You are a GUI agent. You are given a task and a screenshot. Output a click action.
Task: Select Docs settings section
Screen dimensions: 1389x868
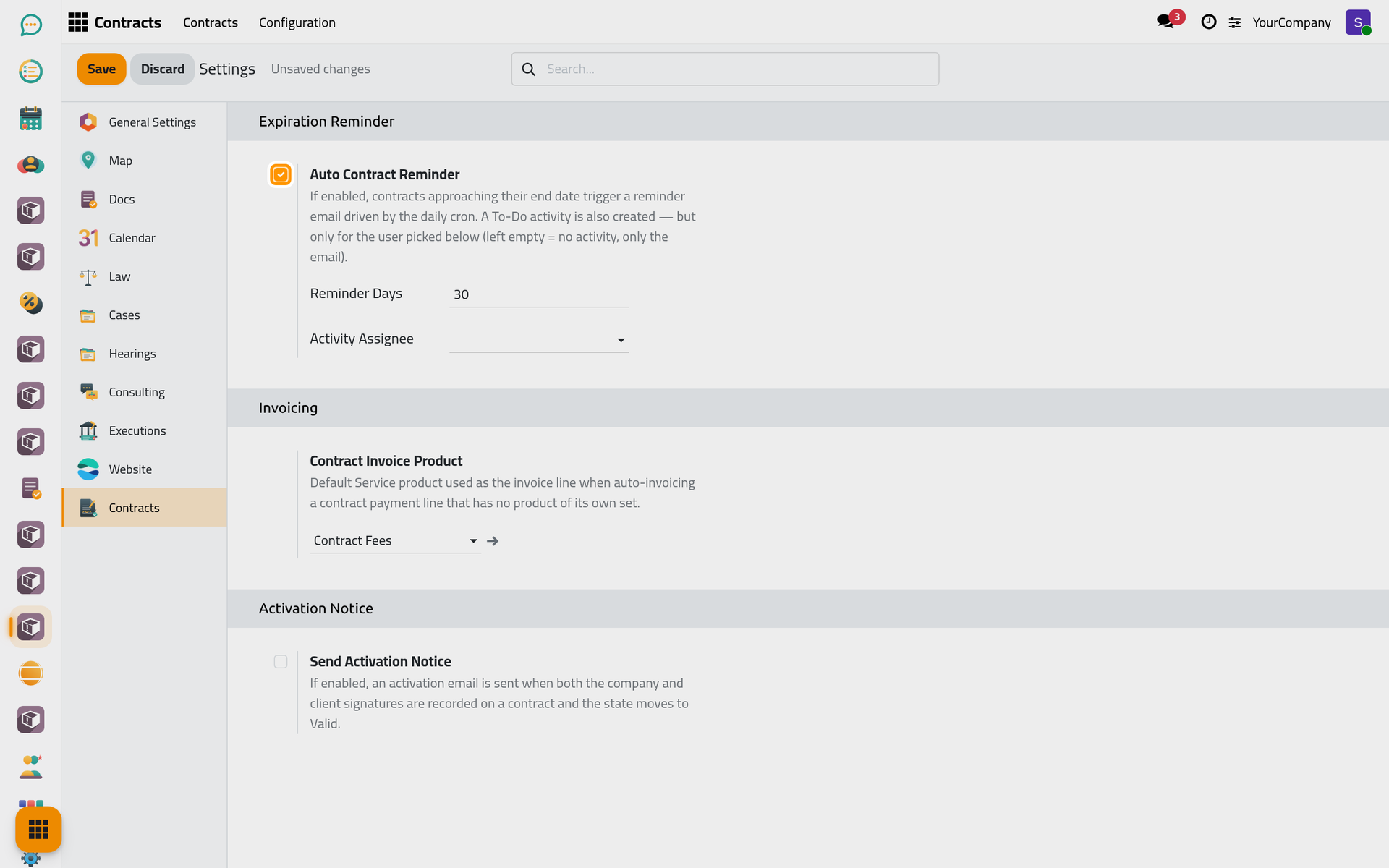pyautogui.click(x=145, y=200)
